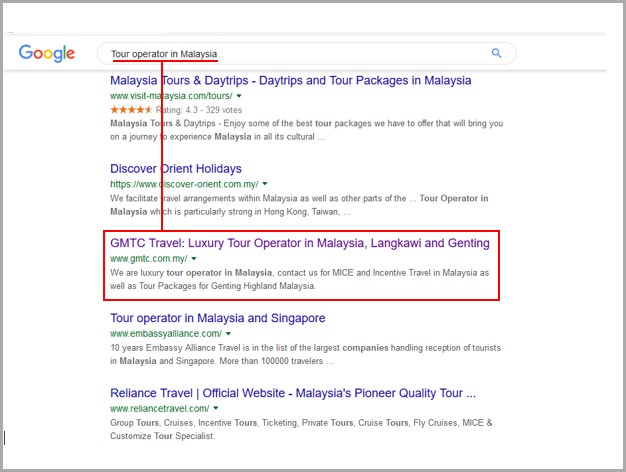Click snippet starting 'We facilitate travel arrangements'
The image size is (626, 472).
tap(299, 205)
